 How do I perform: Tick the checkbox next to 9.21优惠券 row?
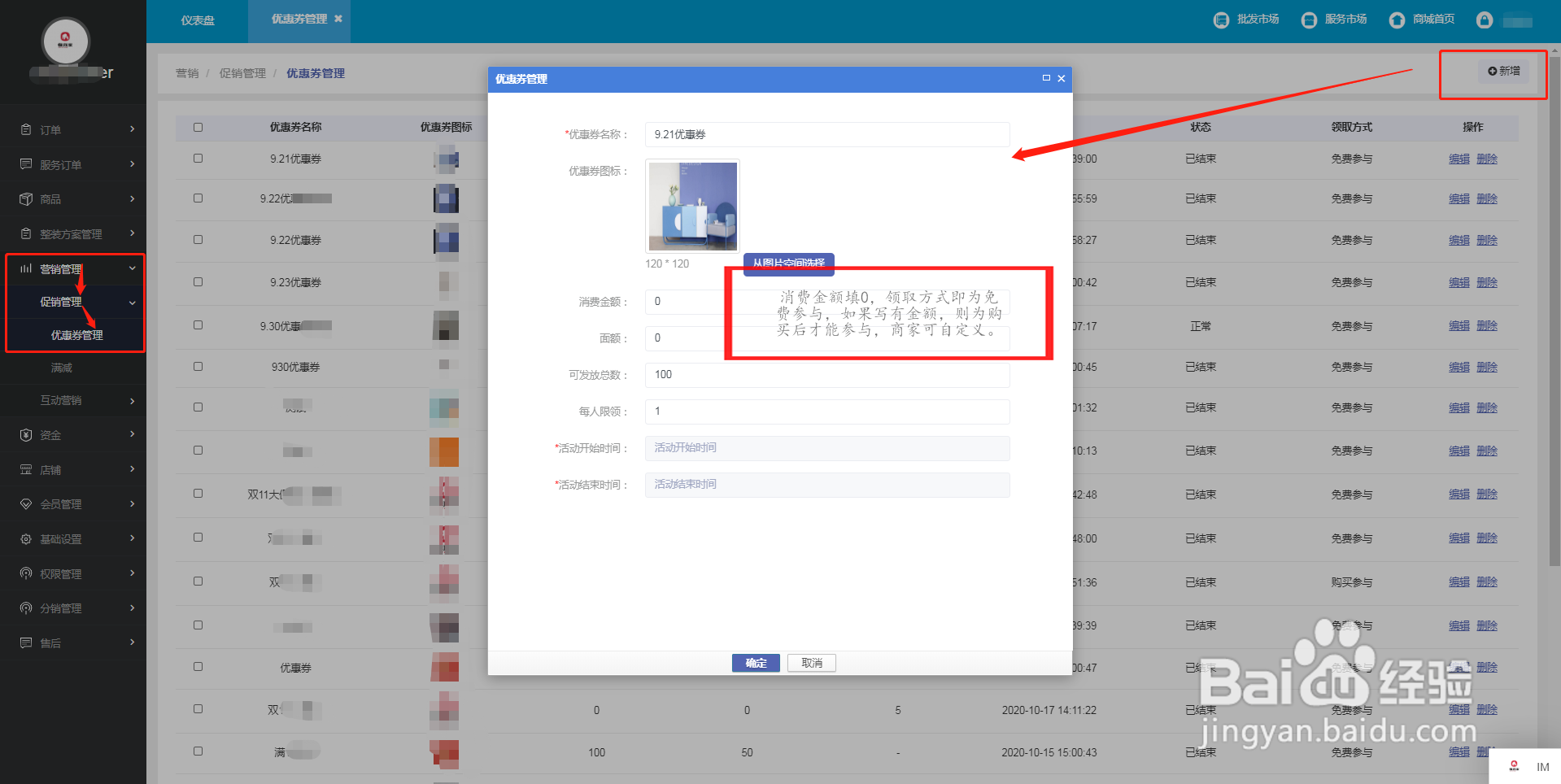click(198, 158)
